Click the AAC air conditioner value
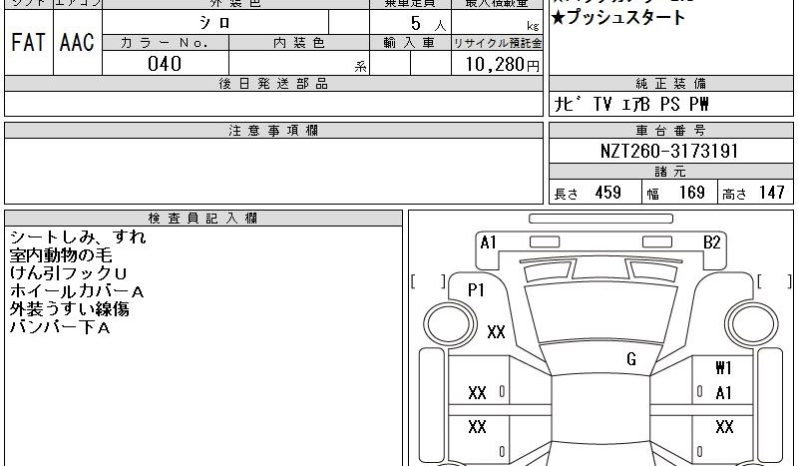 pos(77,42)
